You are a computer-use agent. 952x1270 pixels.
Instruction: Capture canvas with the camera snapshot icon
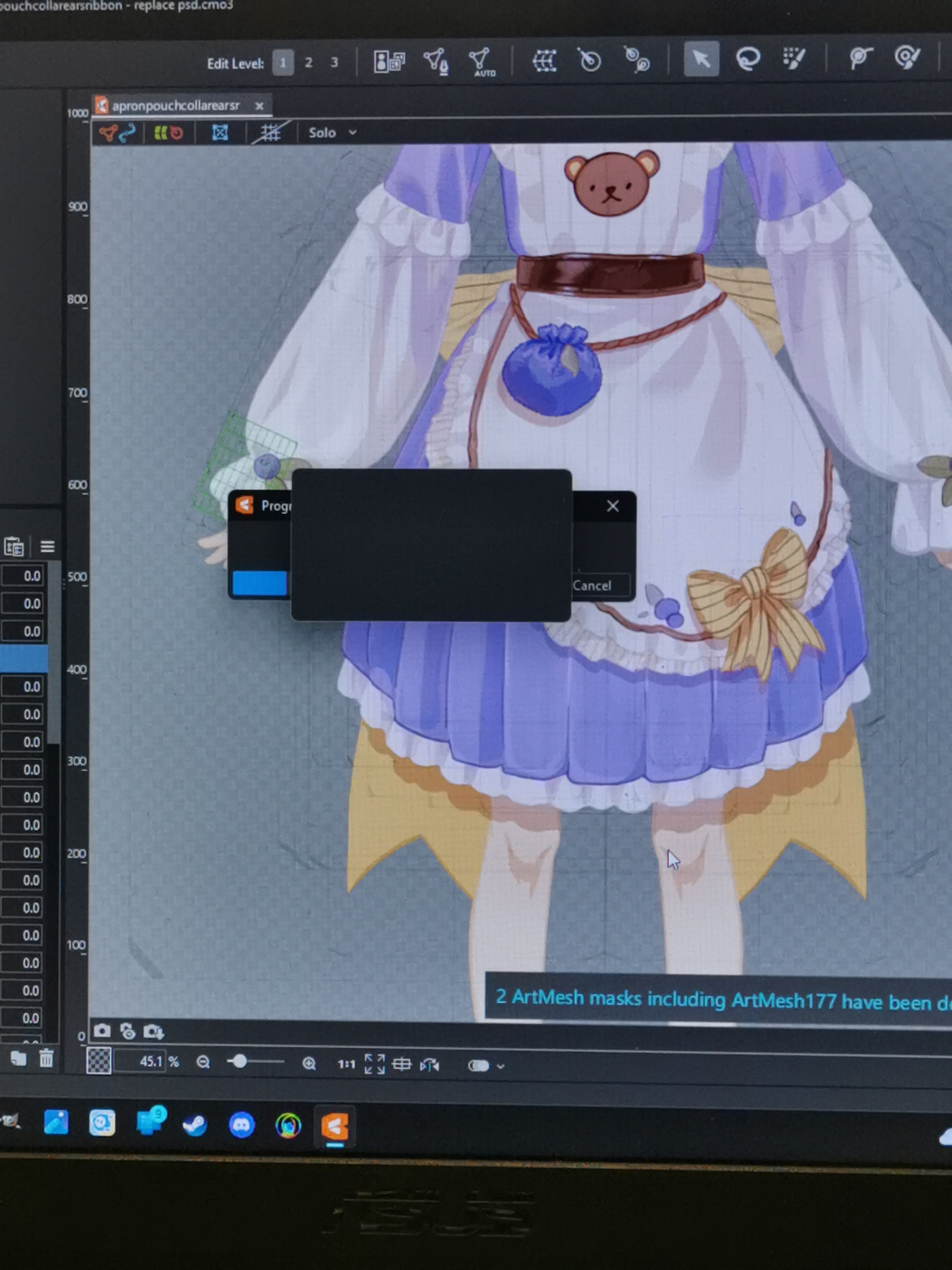click(x=102, y=1031)
